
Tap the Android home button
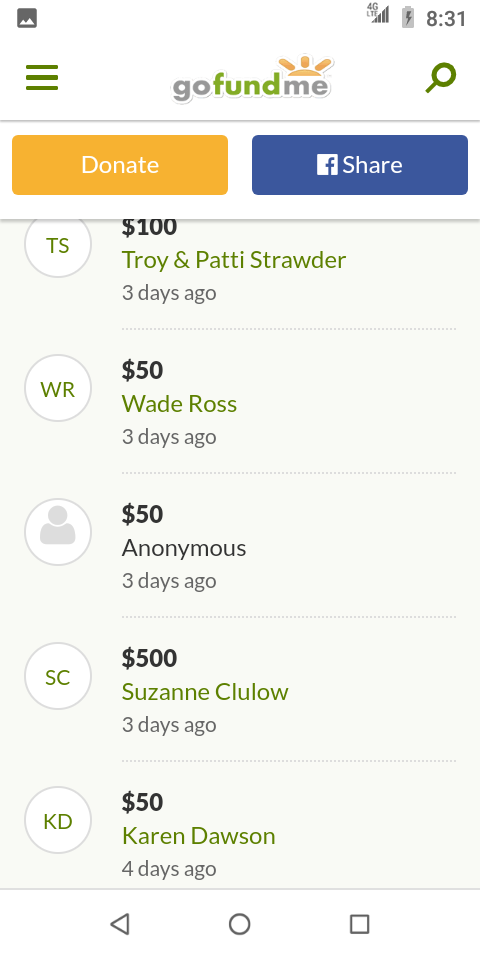click(x=239, y=924)
